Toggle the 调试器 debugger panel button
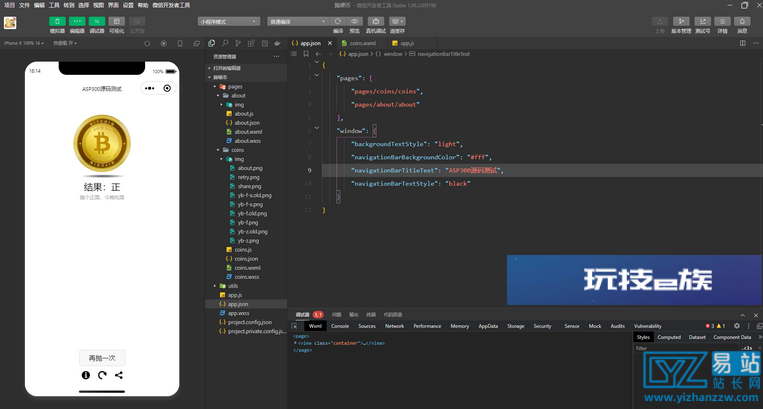Image resolution: width=763 pixels, height=409 pixels. [97, 21]
